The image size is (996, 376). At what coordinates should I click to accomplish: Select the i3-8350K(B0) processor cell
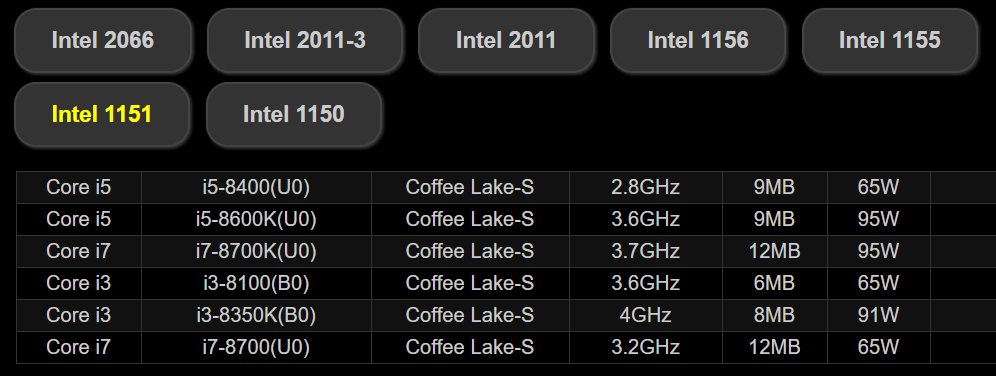257,315
